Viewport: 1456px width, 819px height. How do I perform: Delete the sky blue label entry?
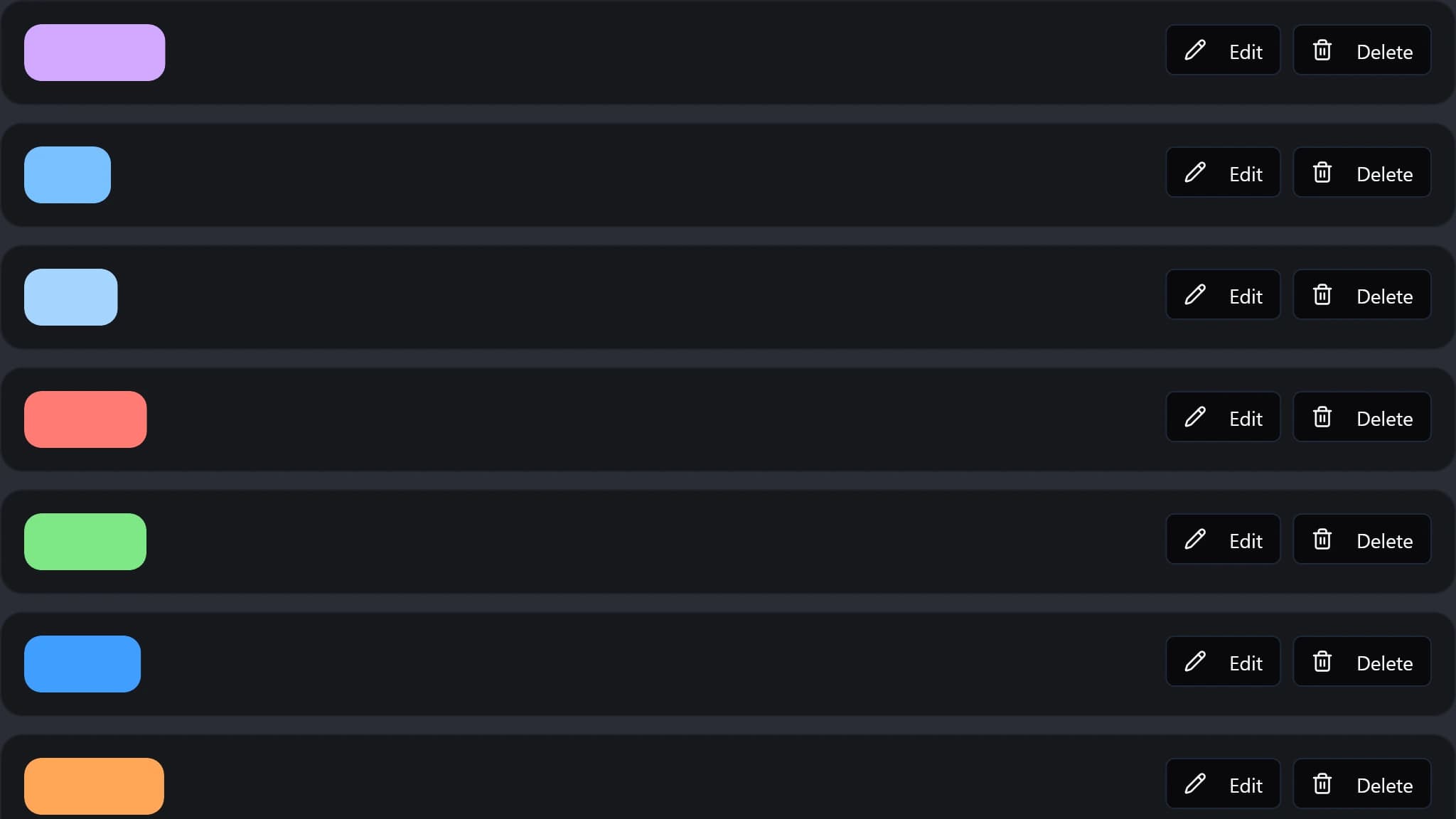coord(1361,173)
